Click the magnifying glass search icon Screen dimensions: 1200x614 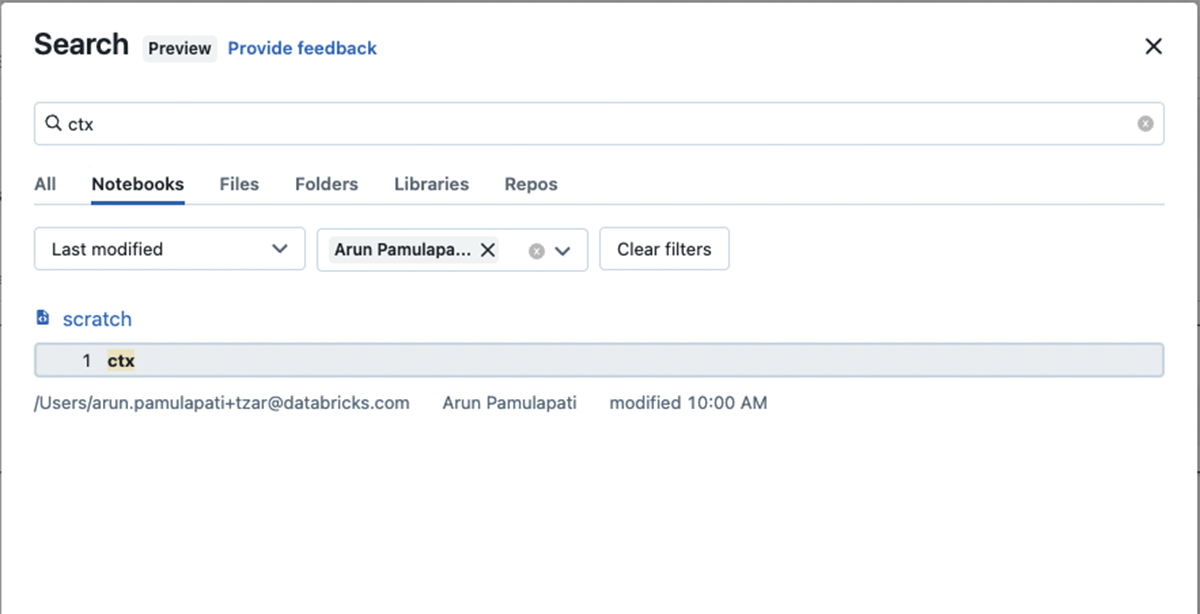[x=53, y=124]
